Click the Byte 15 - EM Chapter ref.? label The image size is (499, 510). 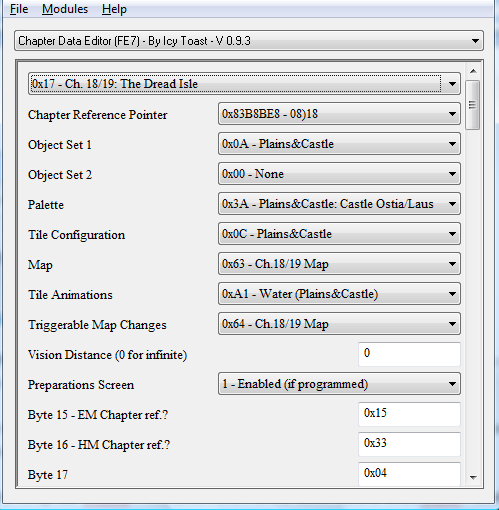point(98,415)
